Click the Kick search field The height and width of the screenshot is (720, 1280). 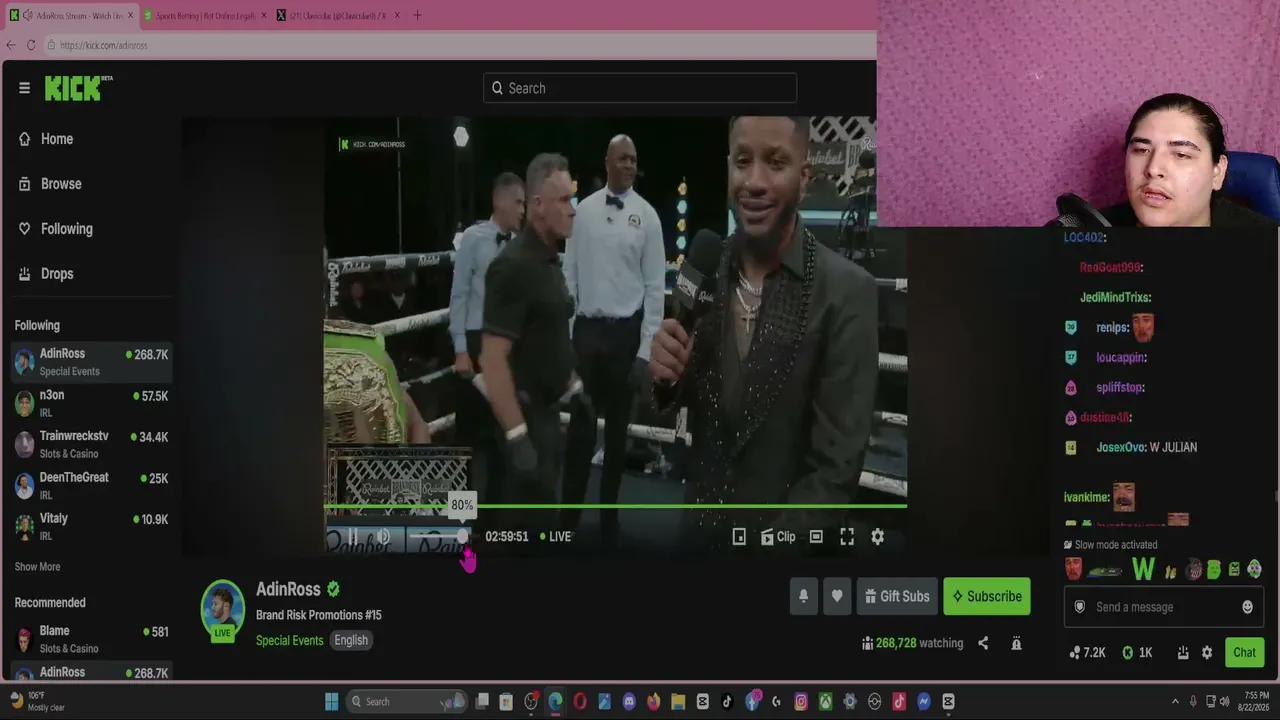(x=640, y=88)
